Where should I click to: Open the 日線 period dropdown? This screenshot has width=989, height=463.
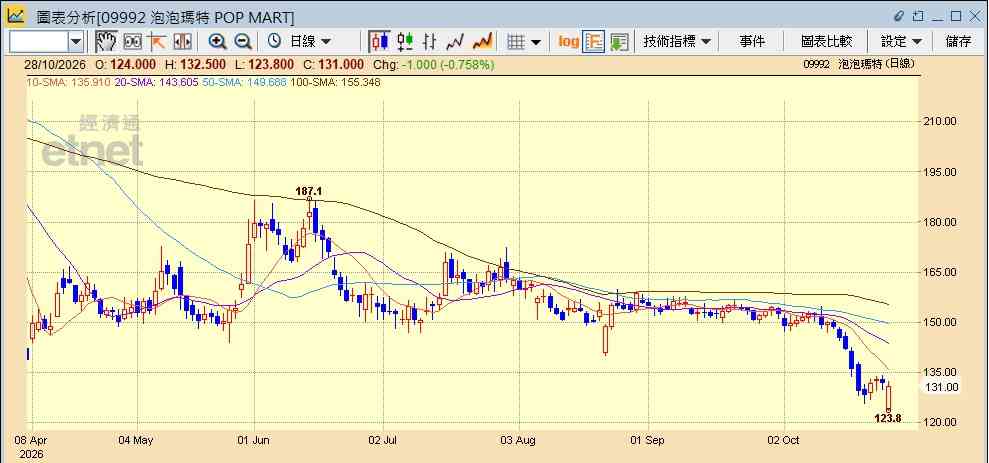(x=310, y=42)
